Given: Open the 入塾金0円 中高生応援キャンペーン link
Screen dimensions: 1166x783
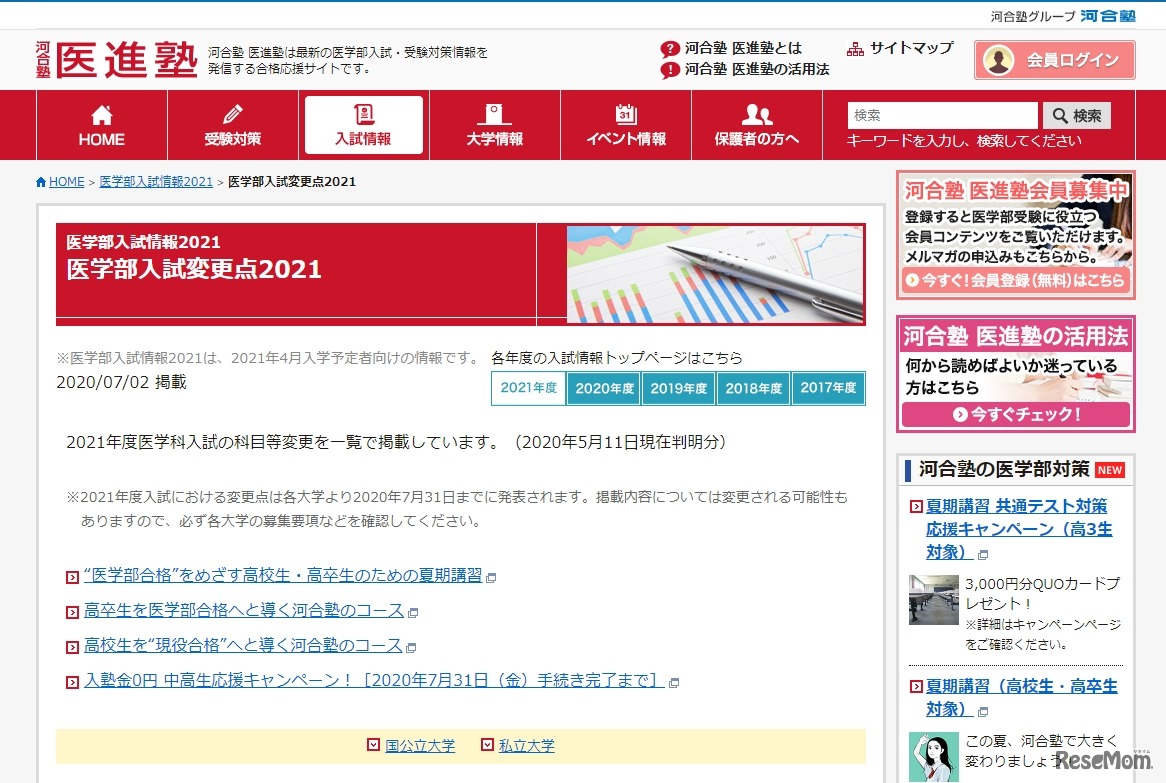Looking at the screenshot, I should (x=374, y=680).
